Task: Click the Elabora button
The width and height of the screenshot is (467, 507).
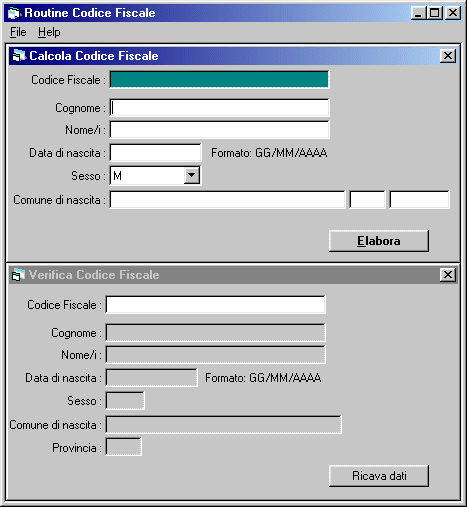Action: pos(379,241)
